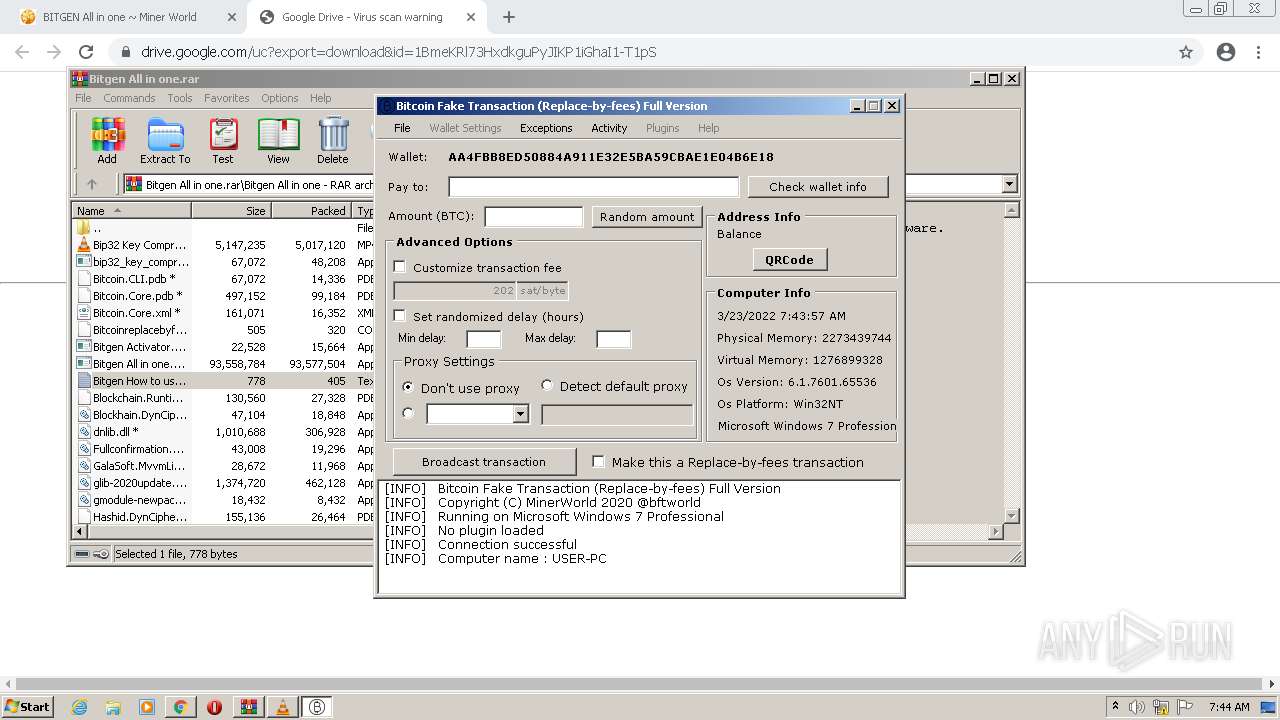
Task: Click the Max delay input field
Action: (613, 339)
